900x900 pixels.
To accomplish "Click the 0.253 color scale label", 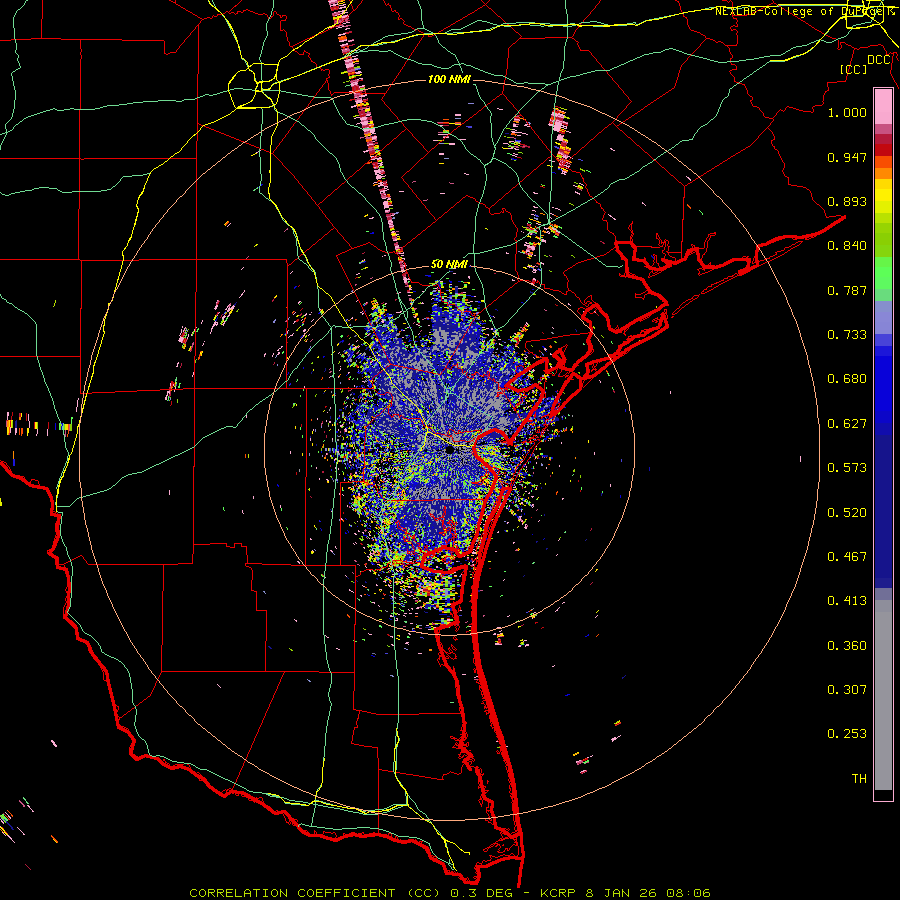I will pyautogui.click(x=847, y=734).
